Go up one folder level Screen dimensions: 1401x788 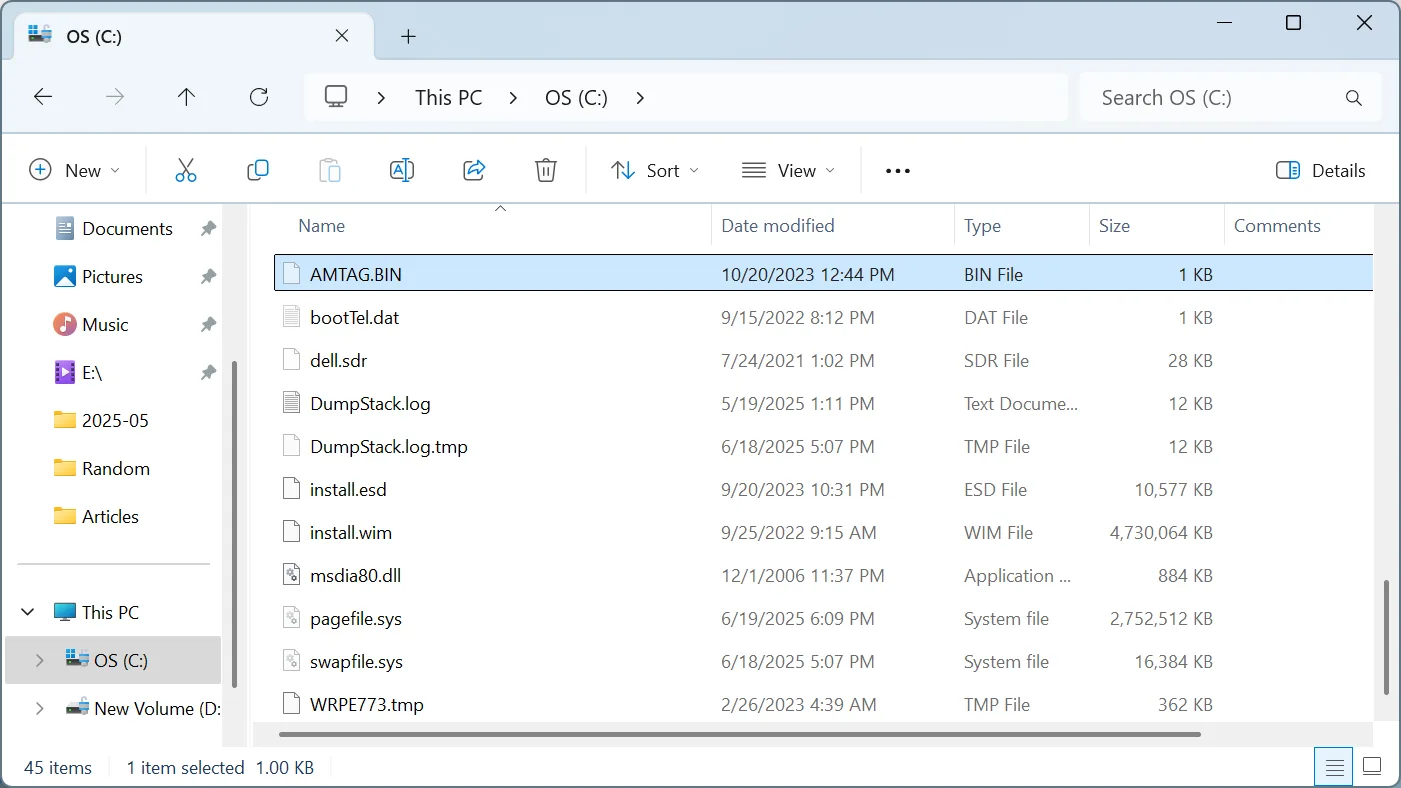(x=187, y=97)
